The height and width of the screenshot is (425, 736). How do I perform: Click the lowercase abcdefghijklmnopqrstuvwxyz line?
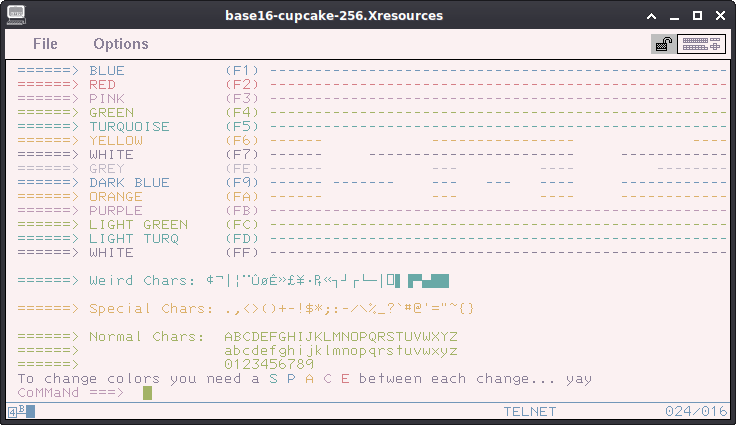341,351
